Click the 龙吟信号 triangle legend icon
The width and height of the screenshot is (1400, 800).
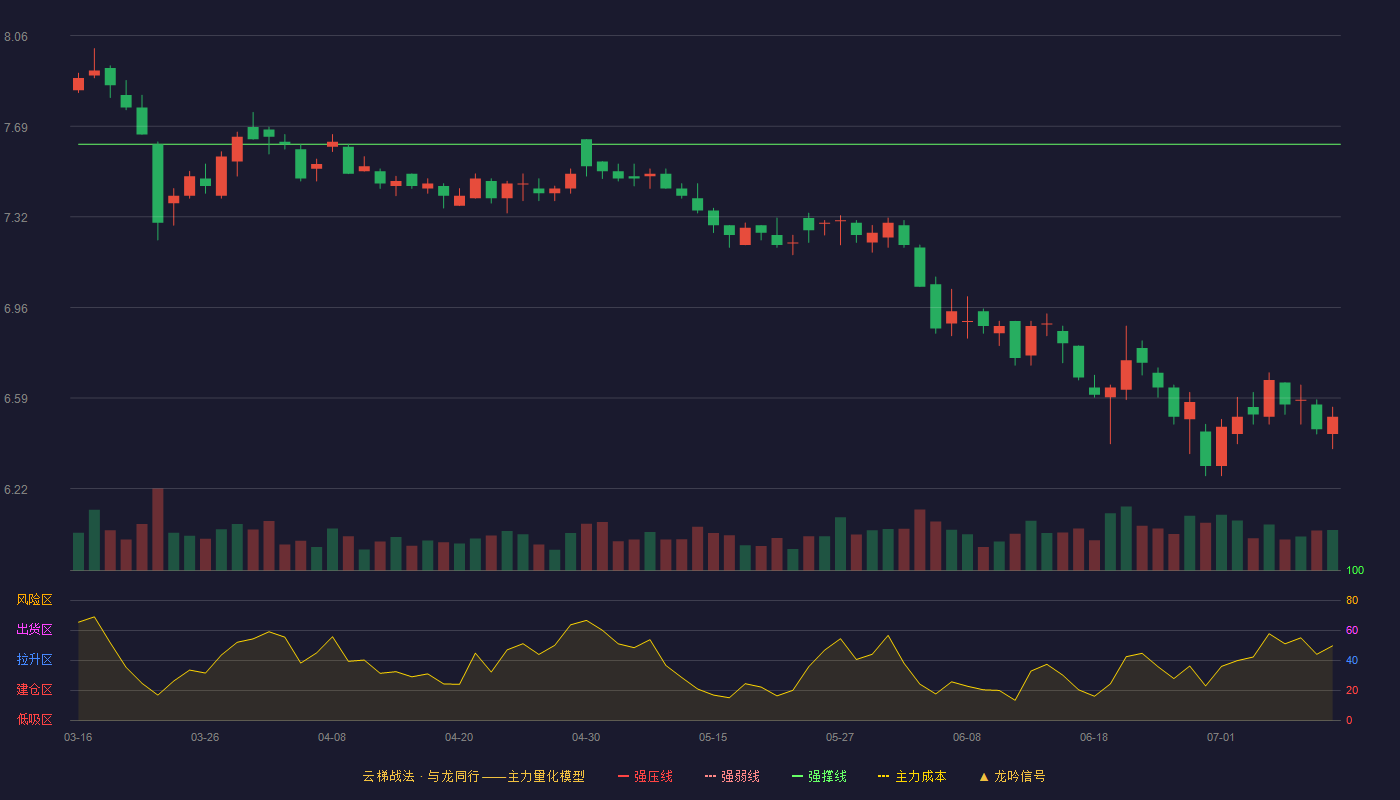pos(984,776)
